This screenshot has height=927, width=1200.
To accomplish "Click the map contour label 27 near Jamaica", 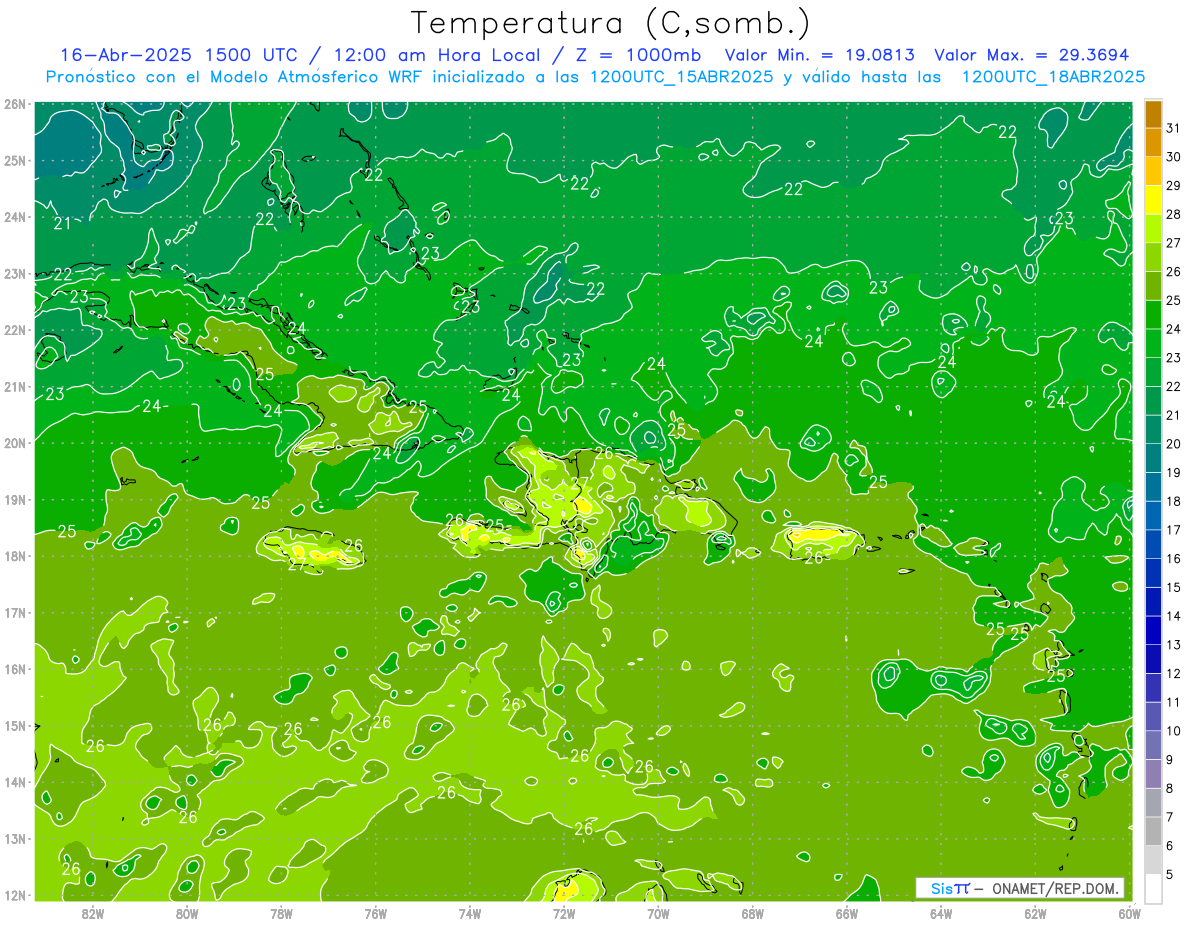I will click(297, 565).
